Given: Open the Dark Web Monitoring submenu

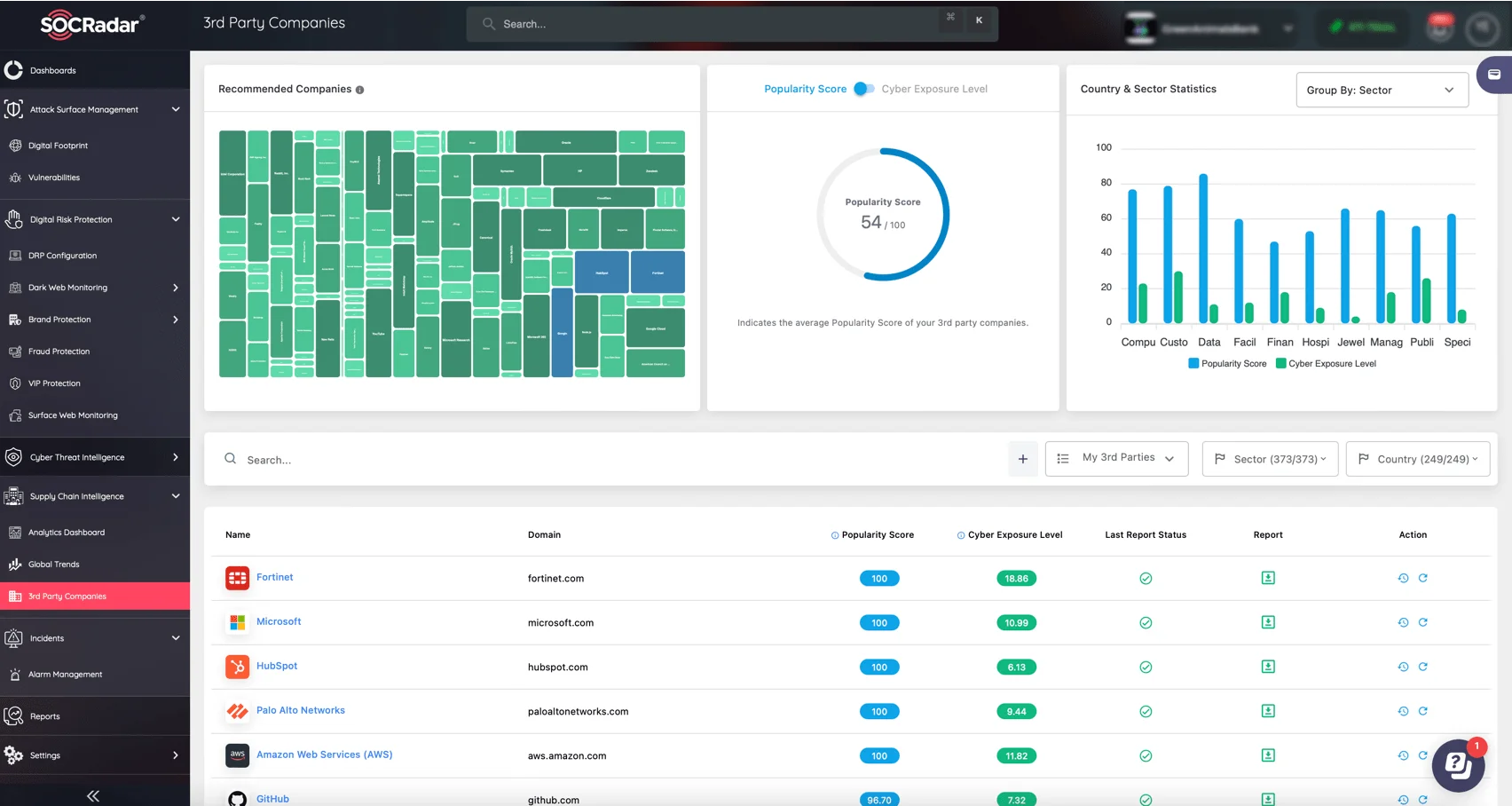Looking at the screenshot, I should click(67, 287).
